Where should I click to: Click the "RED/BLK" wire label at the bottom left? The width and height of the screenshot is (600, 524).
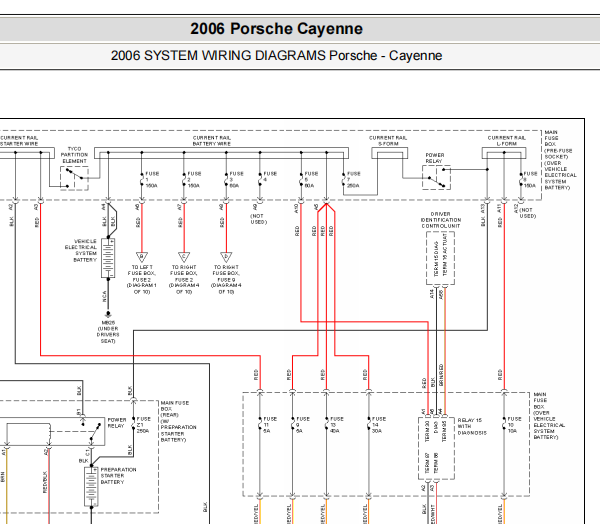pyautogui.click(x=45, y=482)
